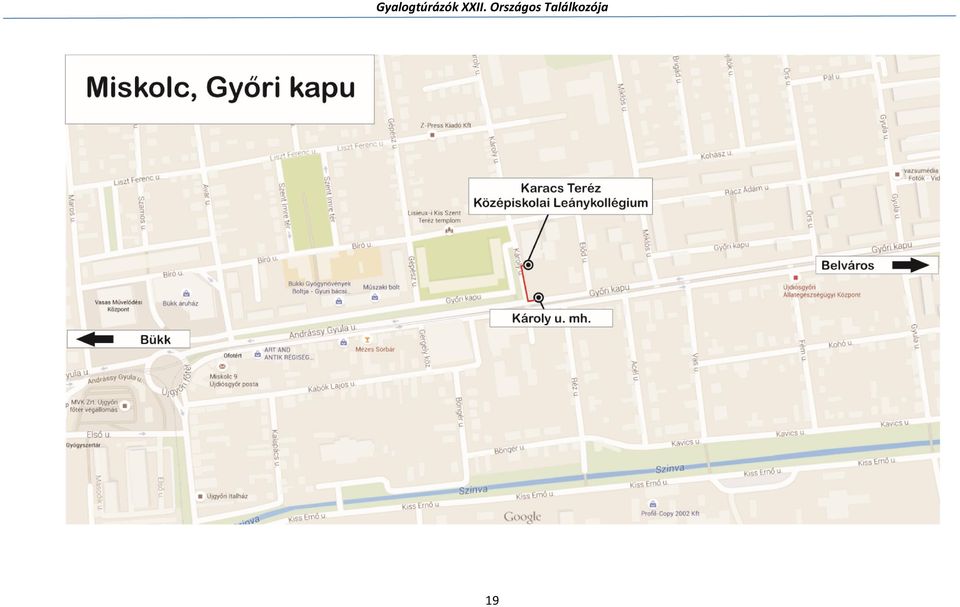Click the 'Gyógyszertár' pharmacy label

84,445
